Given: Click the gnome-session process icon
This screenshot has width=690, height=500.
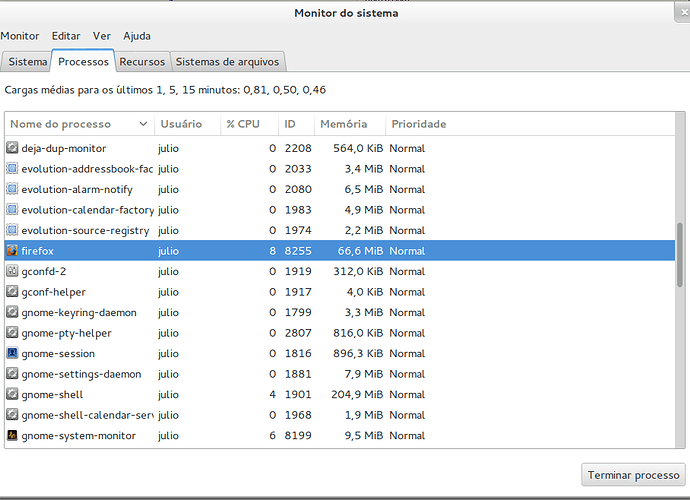Looking at the screenshot, I should [12, 353].
